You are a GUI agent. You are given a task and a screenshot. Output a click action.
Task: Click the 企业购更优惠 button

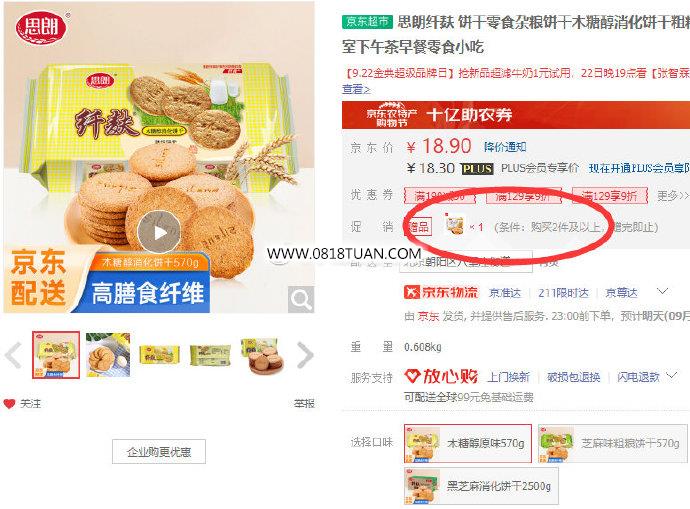[159, 451]
